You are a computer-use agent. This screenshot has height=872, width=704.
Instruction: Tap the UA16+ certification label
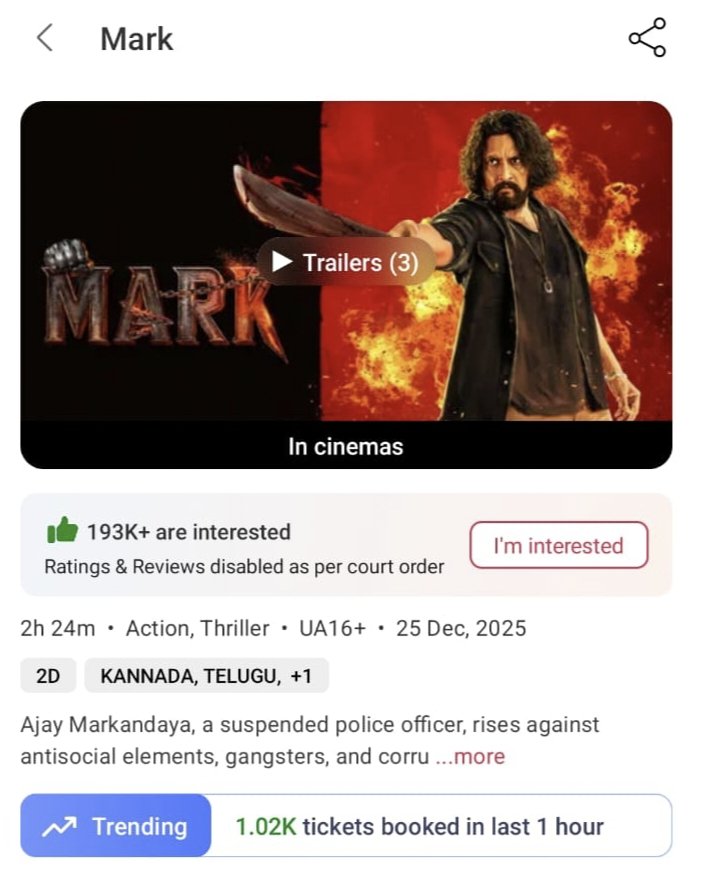point(333,628)
